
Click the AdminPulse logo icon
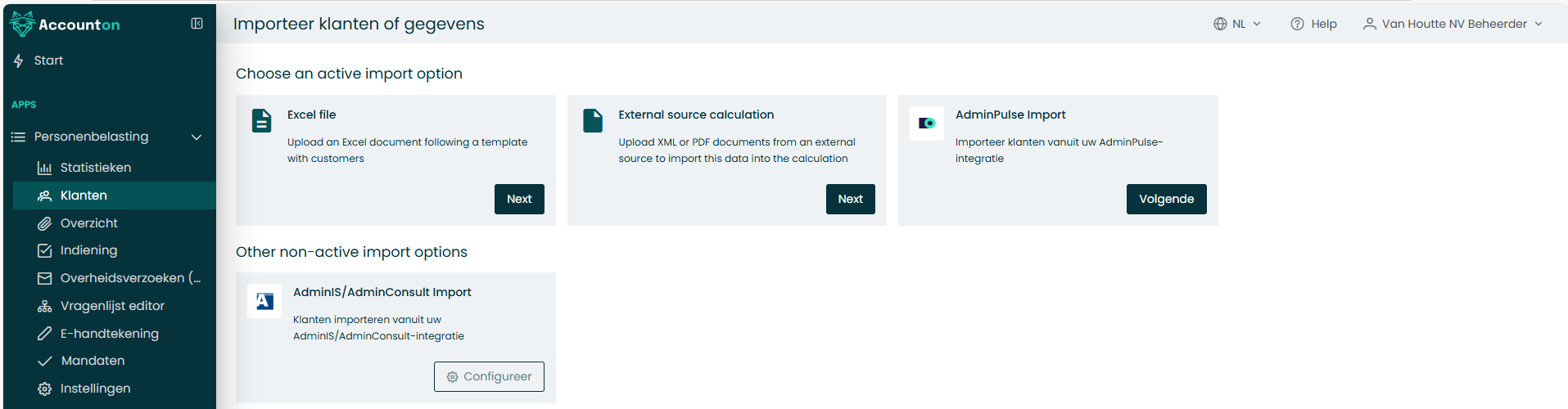pyautogui.click(x=927, y=124)
